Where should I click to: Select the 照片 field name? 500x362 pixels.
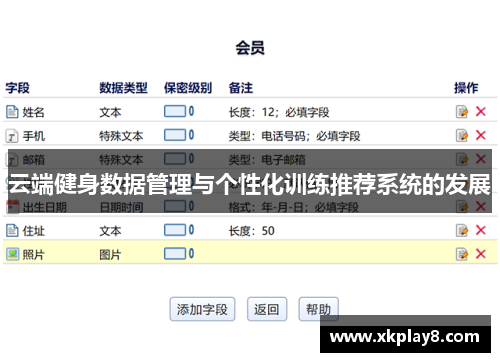(33, 255)
